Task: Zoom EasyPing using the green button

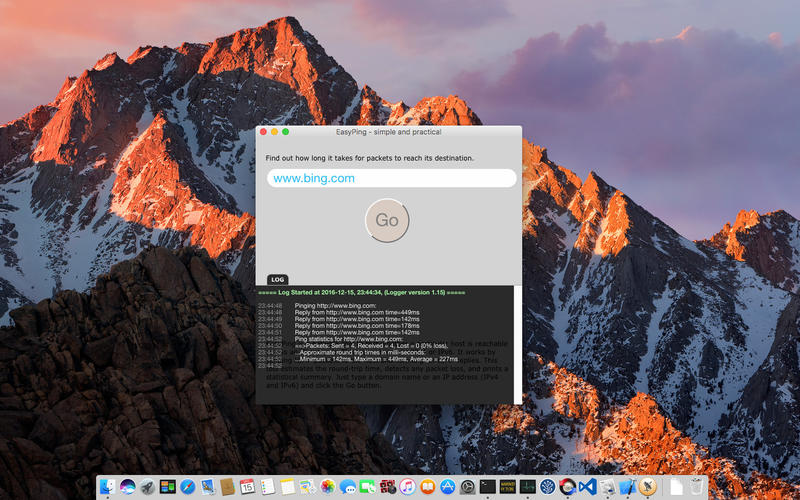Action: click(286, 132)
